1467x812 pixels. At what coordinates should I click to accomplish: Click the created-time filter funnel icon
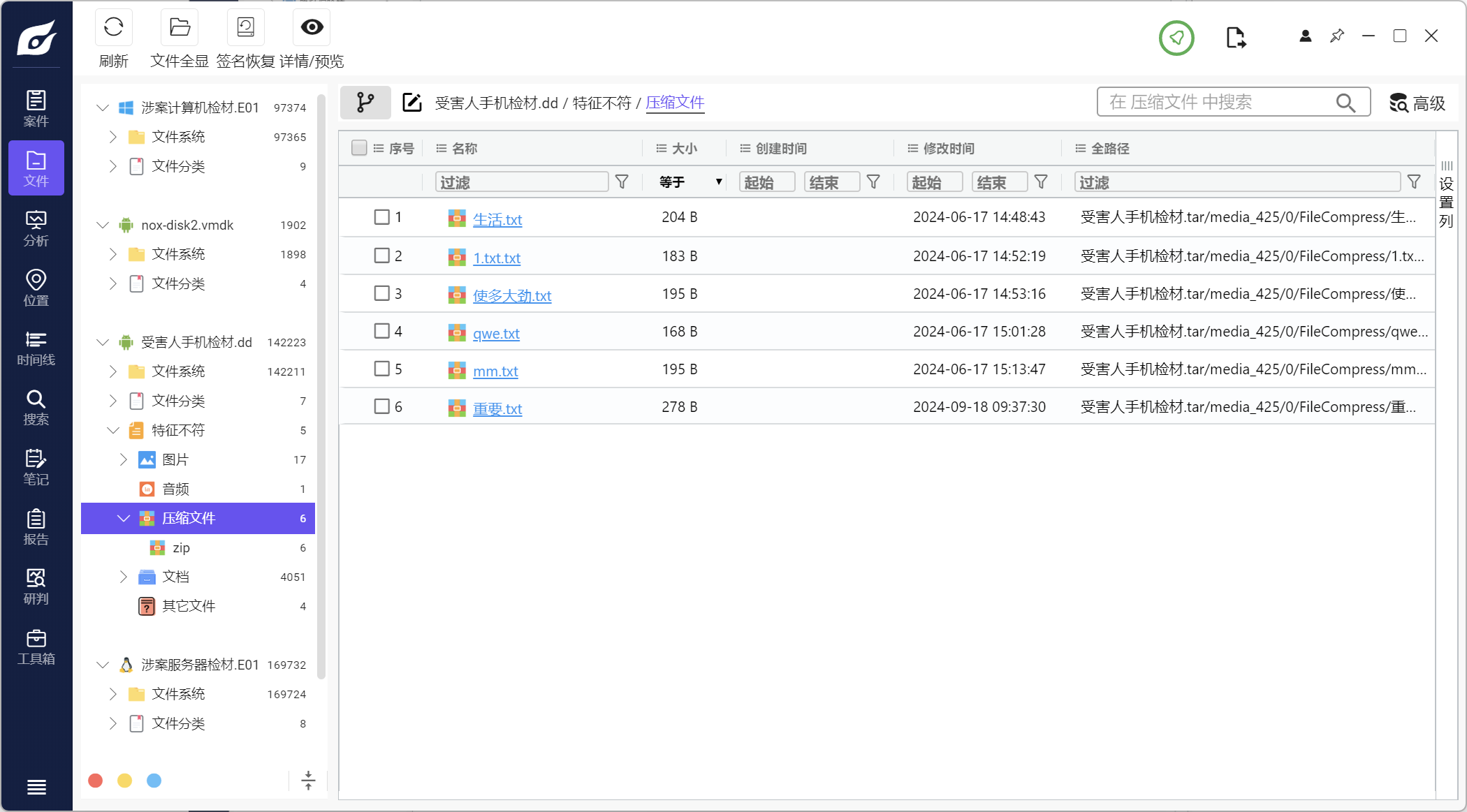(x=873, y=182)
